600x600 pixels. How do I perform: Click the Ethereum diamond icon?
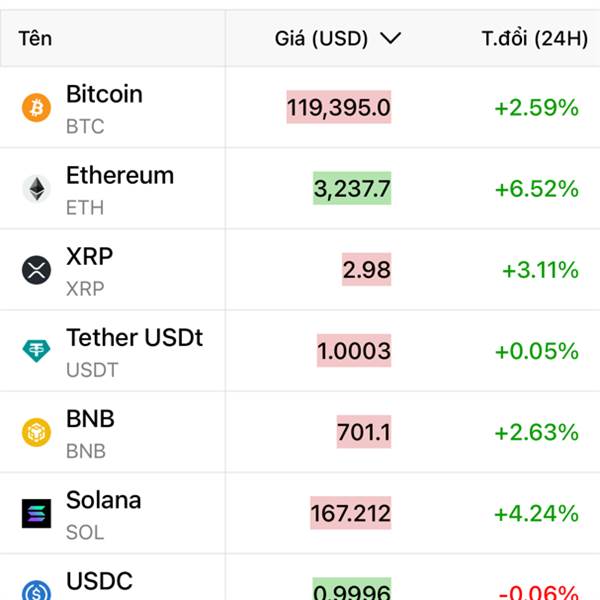(x=36, y=189)
